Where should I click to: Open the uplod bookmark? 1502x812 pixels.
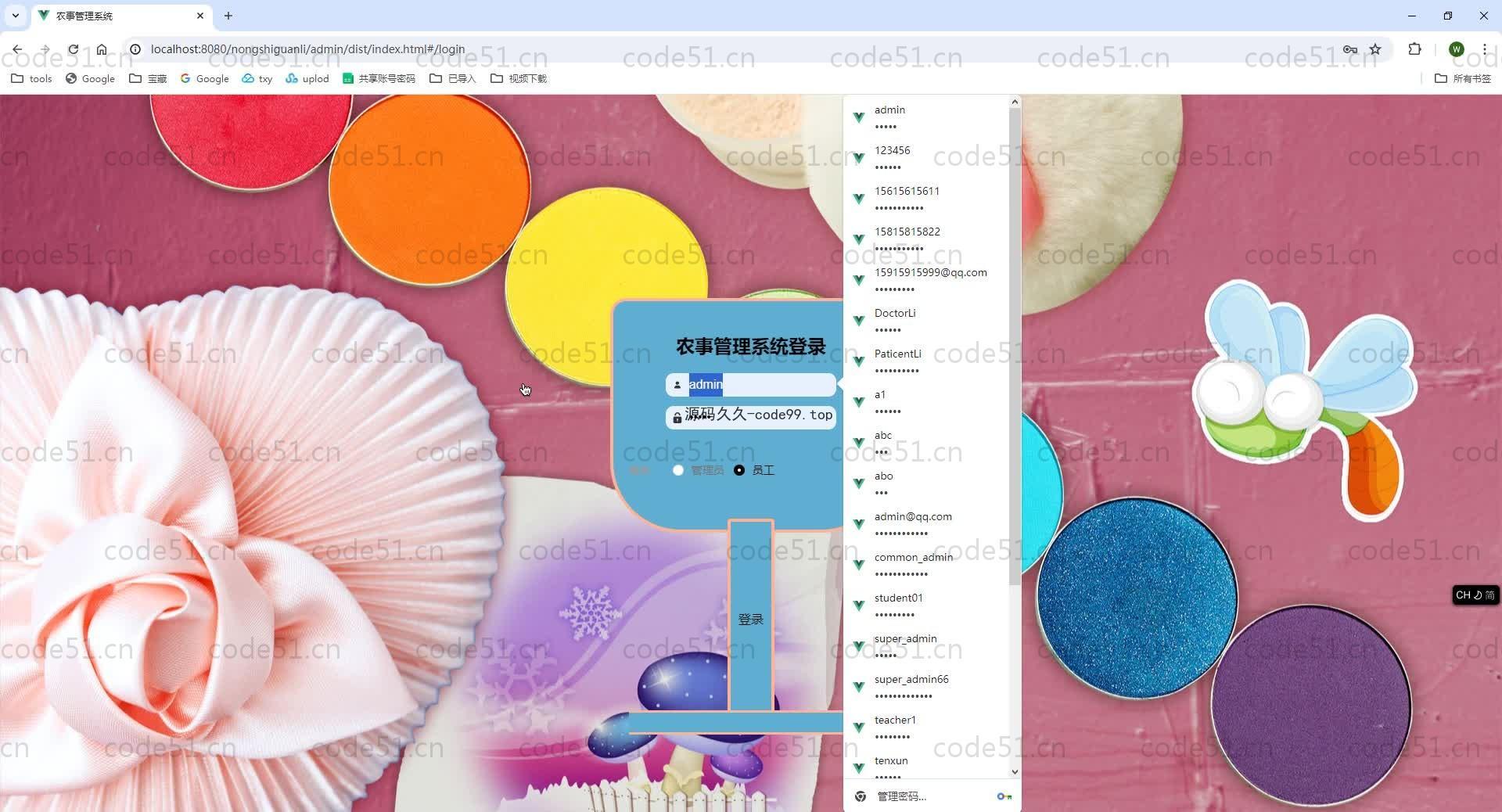pos(307,78)
